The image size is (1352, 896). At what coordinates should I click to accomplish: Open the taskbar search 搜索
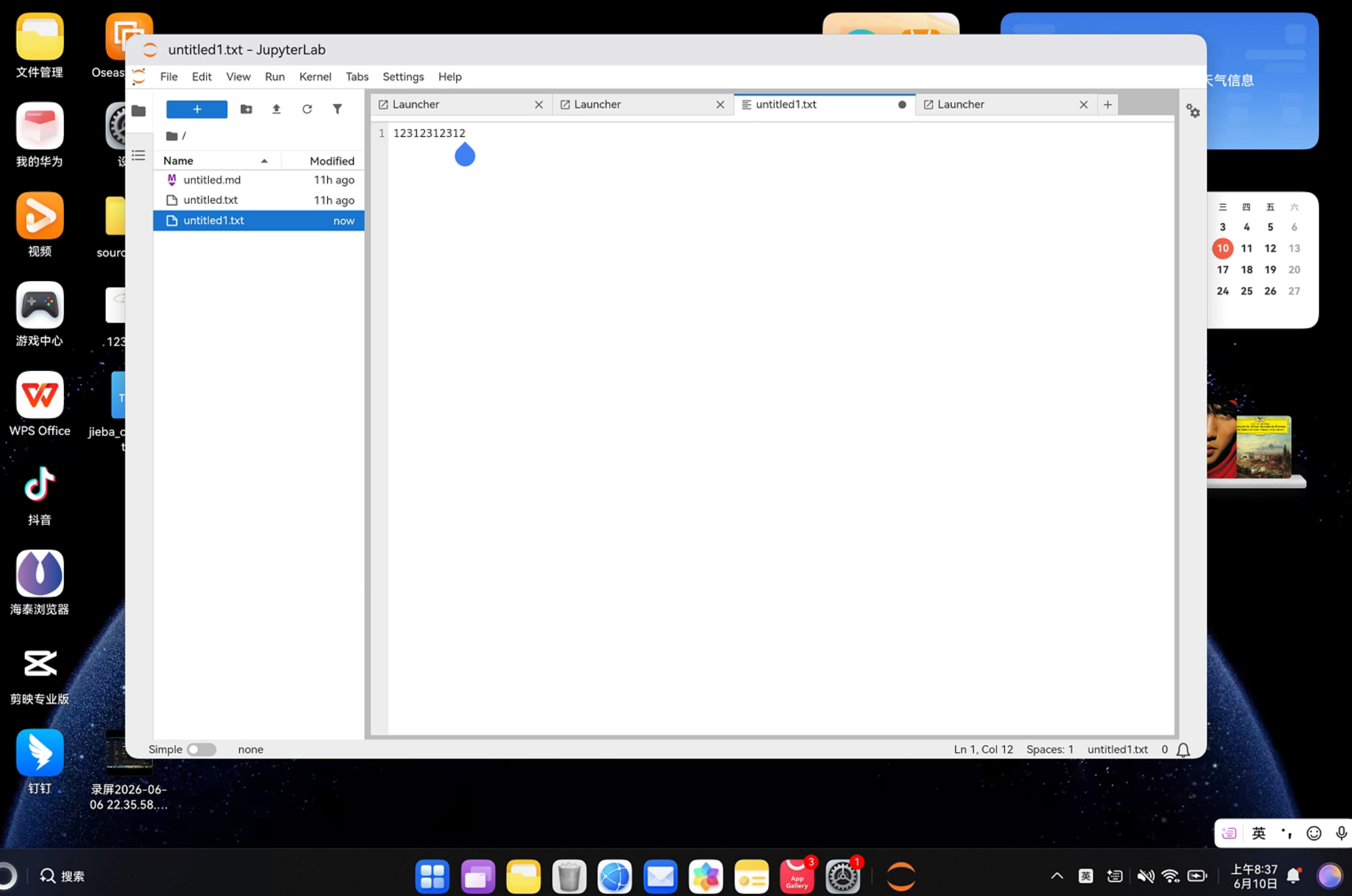(x=62, y=876)
